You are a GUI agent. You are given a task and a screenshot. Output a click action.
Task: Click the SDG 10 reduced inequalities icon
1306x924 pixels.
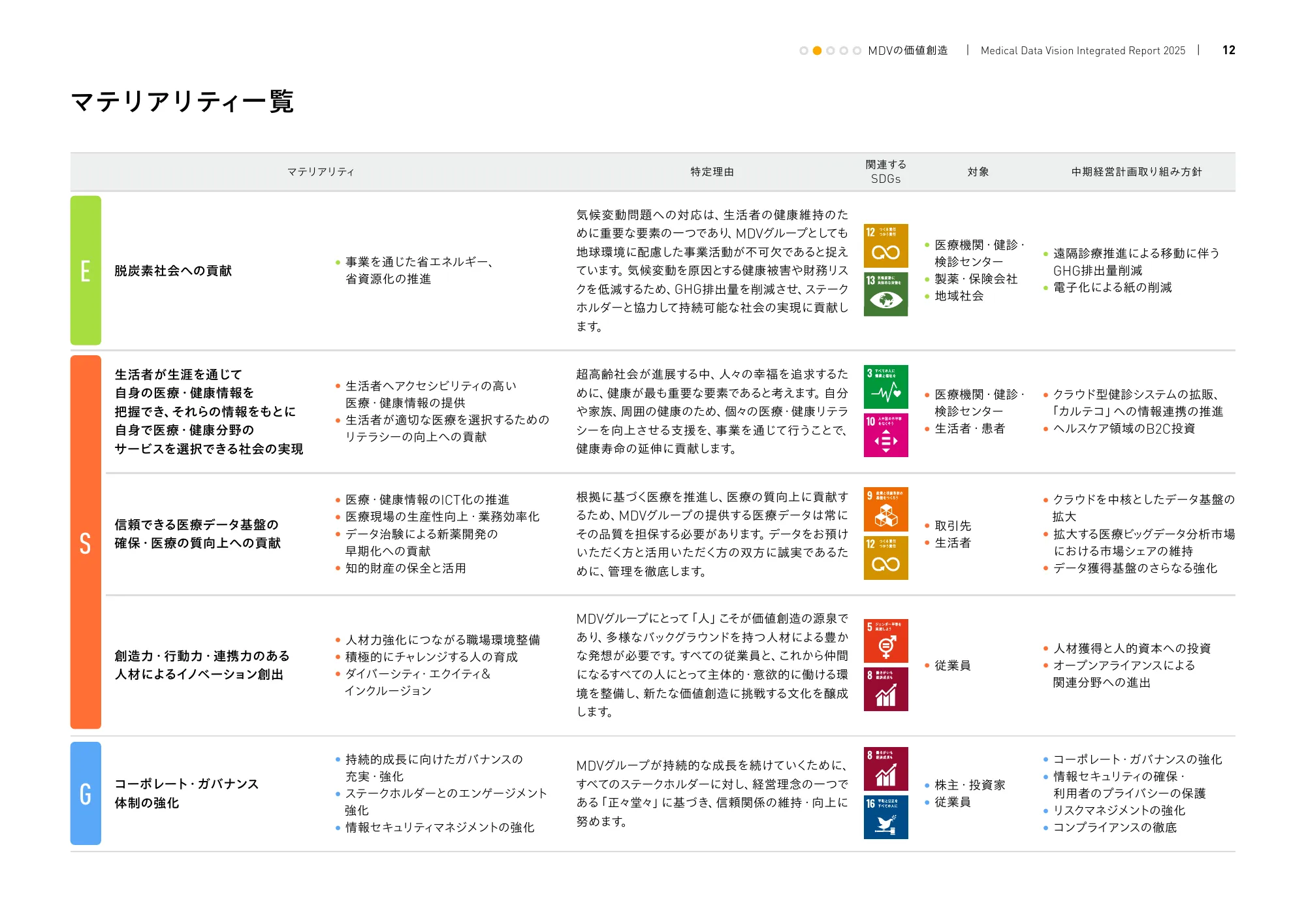885,435
